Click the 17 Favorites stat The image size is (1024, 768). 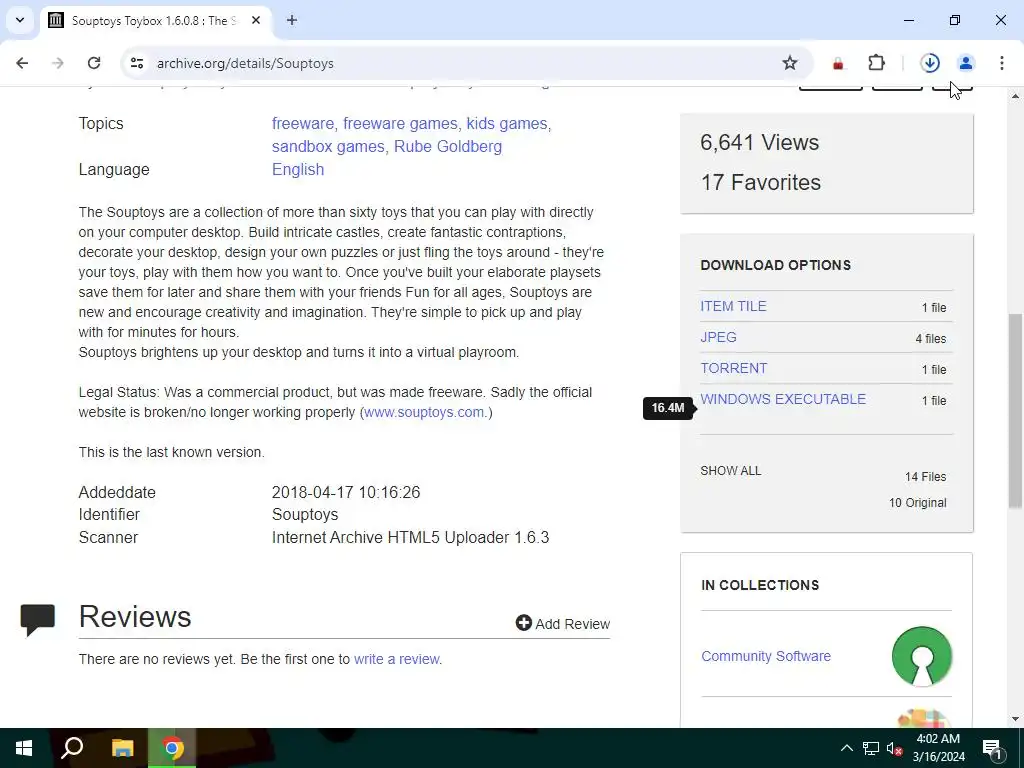[761, 182]
